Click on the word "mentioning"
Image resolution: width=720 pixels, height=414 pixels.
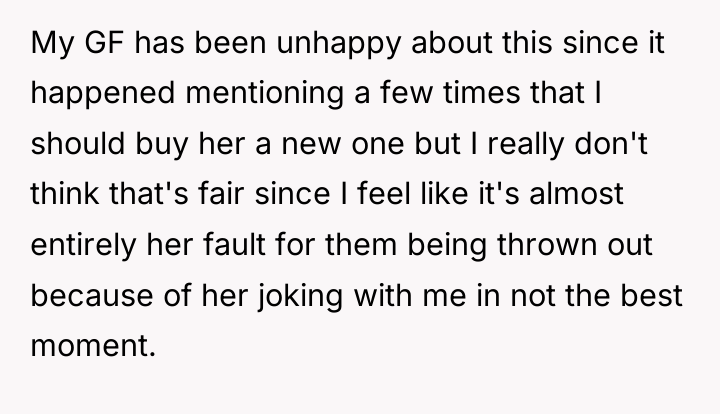point(264,94)
